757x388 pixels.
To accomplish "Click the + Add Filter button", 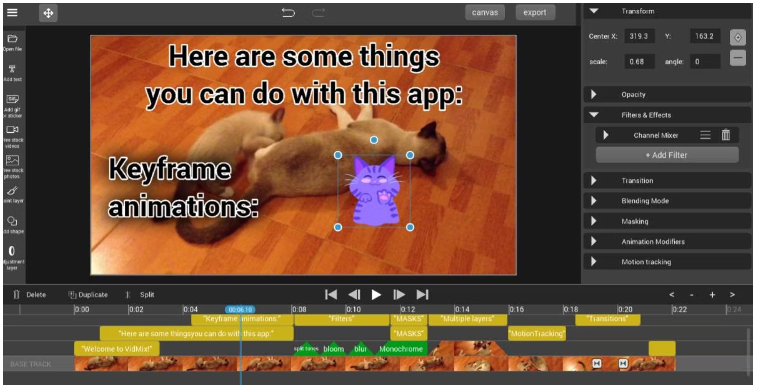I will [x=667, y=155].
